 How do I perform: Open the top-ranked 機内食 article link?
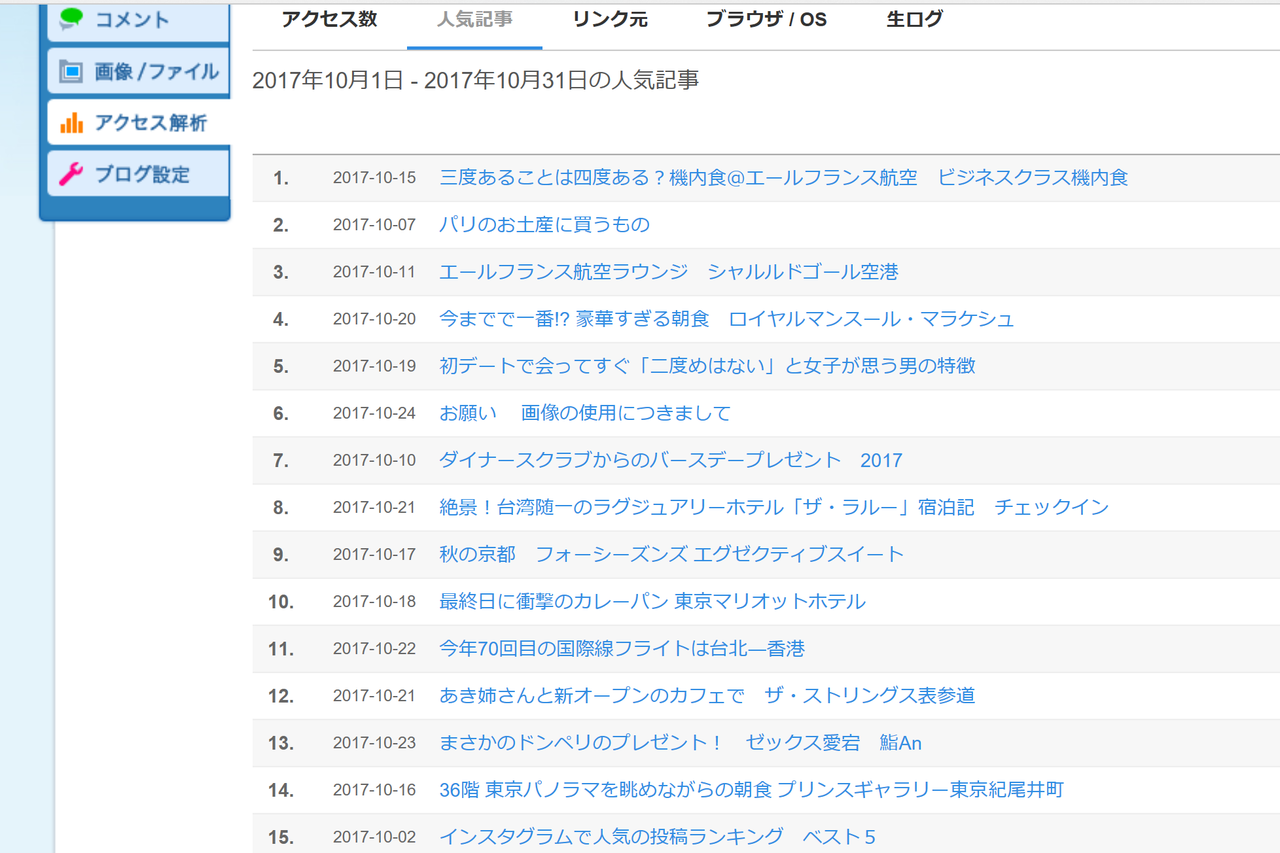(x=784, y=178)
